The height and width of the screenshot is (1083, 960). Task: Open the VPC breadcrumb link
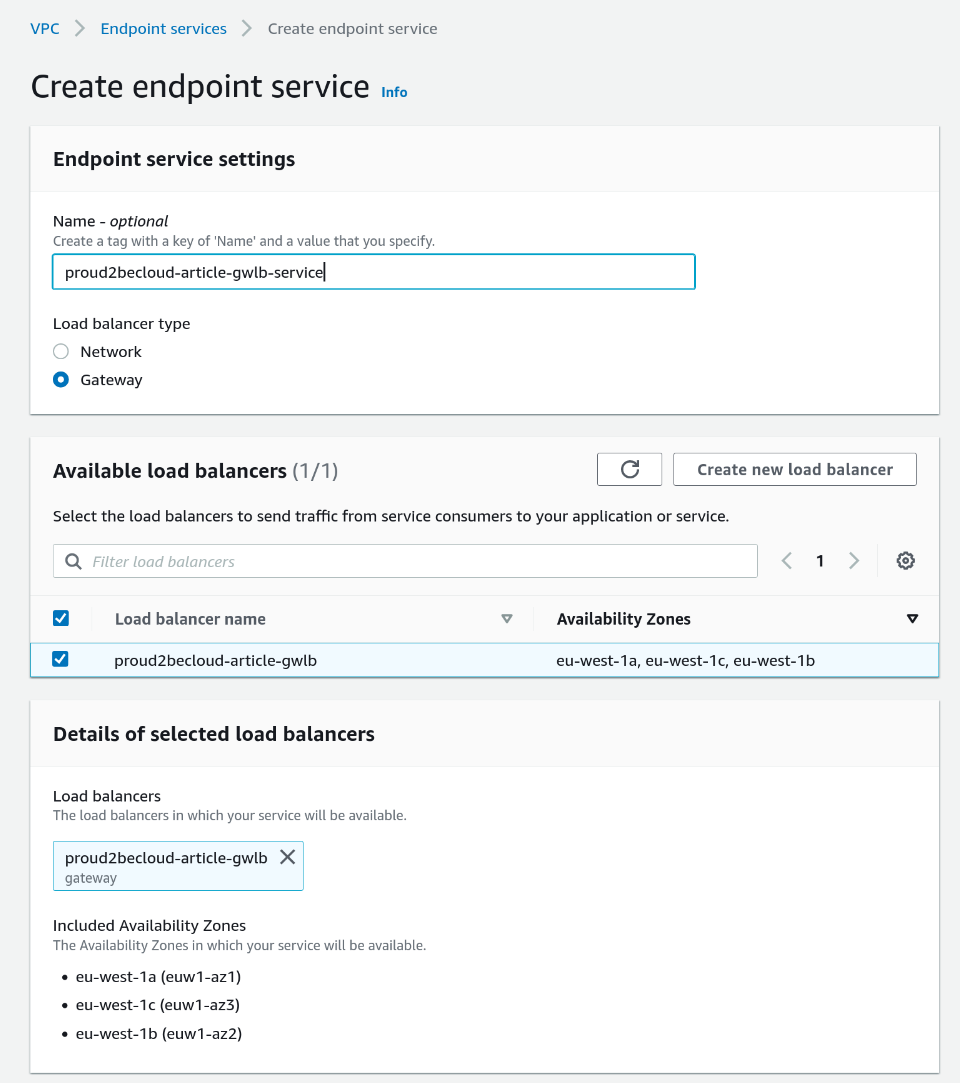point(45,29)
